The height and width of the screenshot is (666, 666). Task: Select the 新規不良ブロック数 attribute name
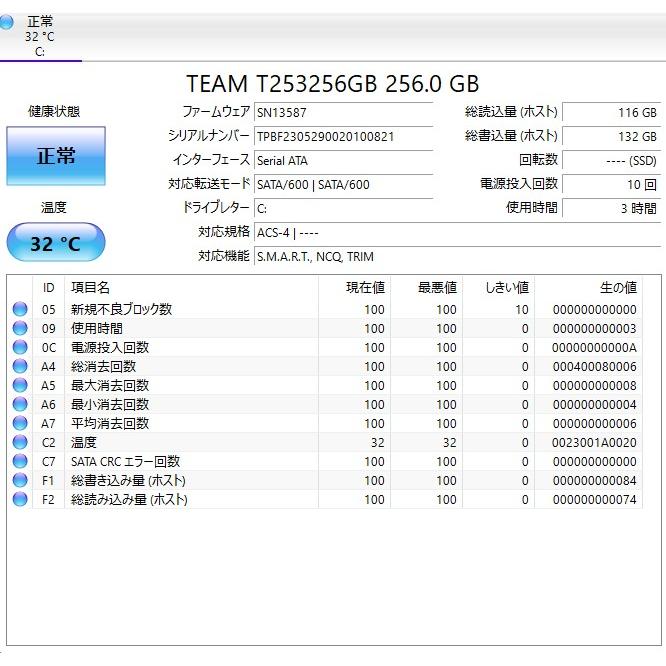[x=121, y=309]
